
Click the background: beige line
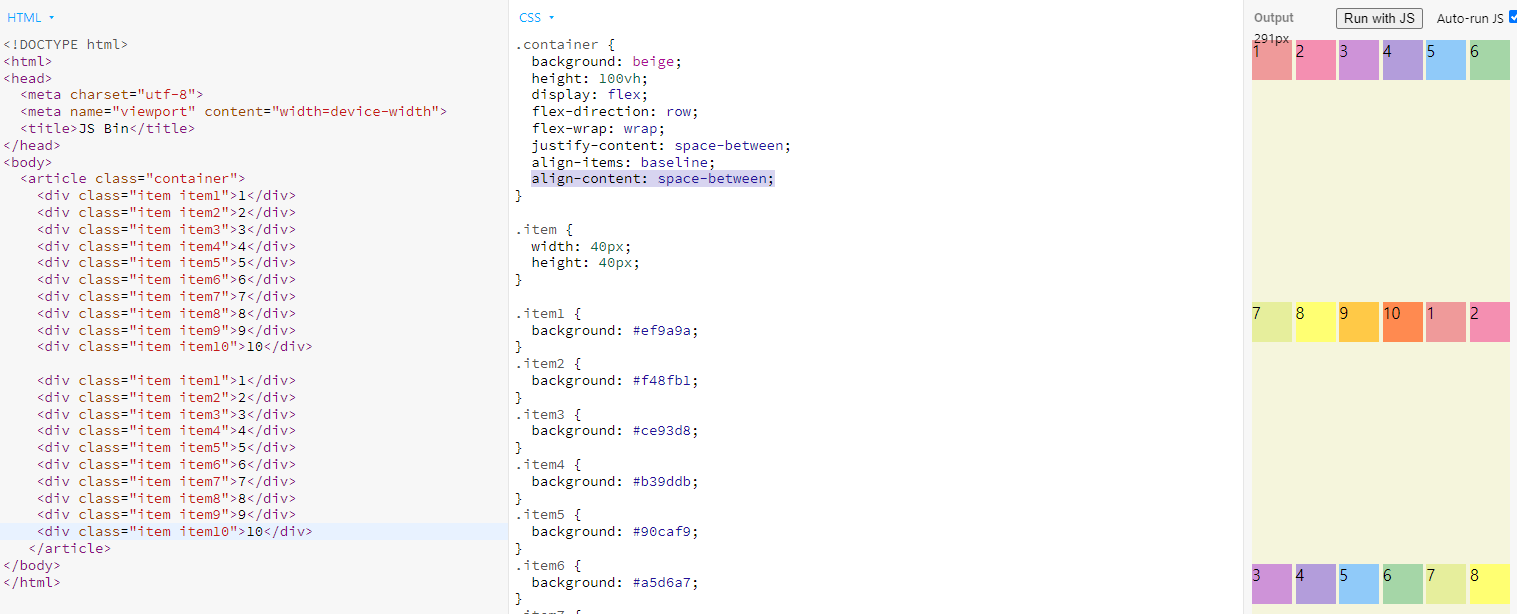click(x=606, y=61)
